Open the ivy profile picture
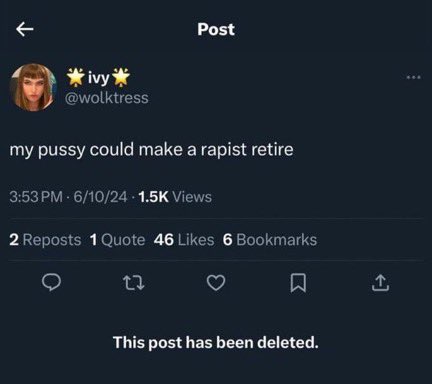432x384 pixels. (33, 87)
